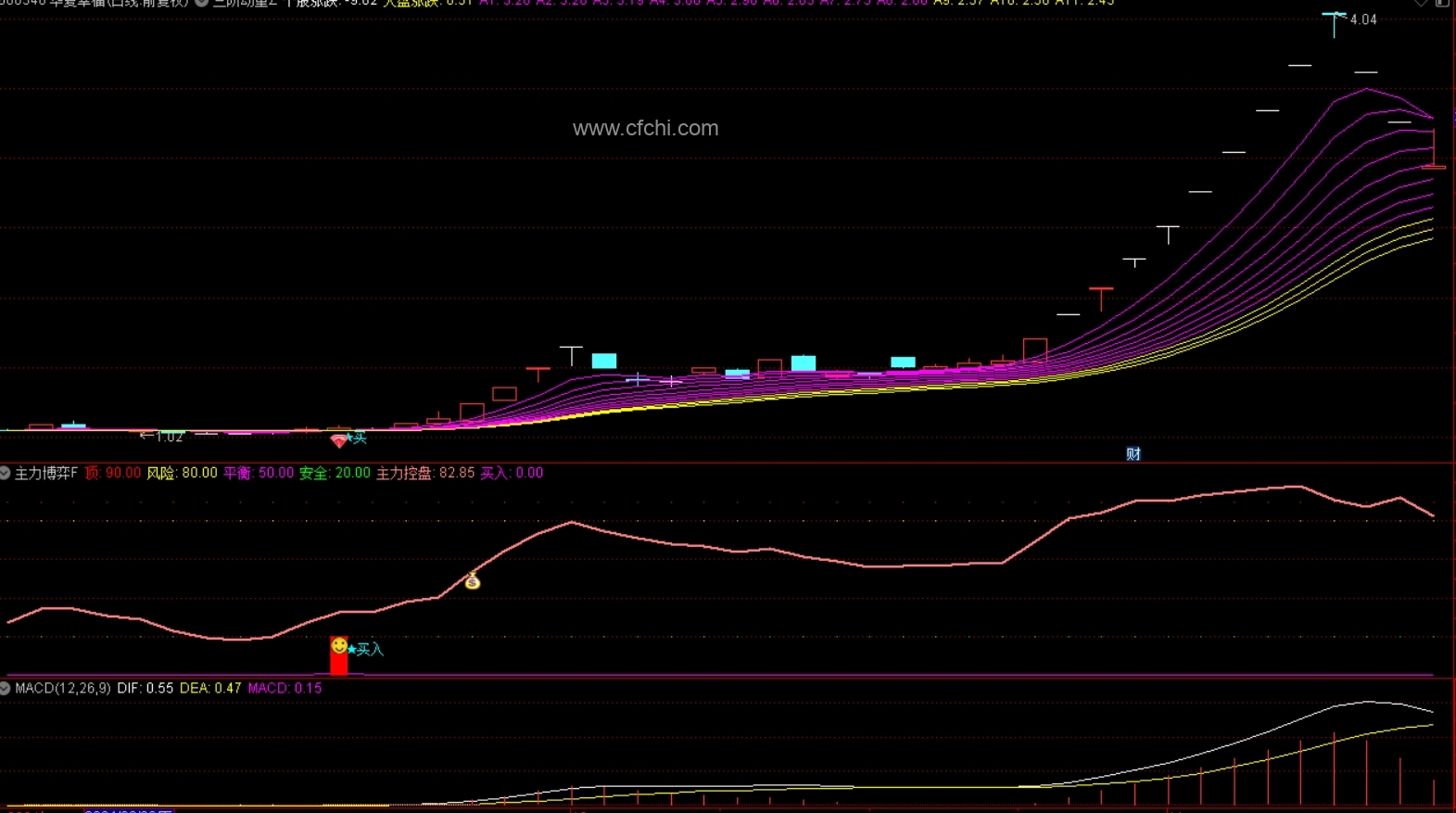Open the MACD(12,26,9) indicator dropdown arrow

coord(5,688)
